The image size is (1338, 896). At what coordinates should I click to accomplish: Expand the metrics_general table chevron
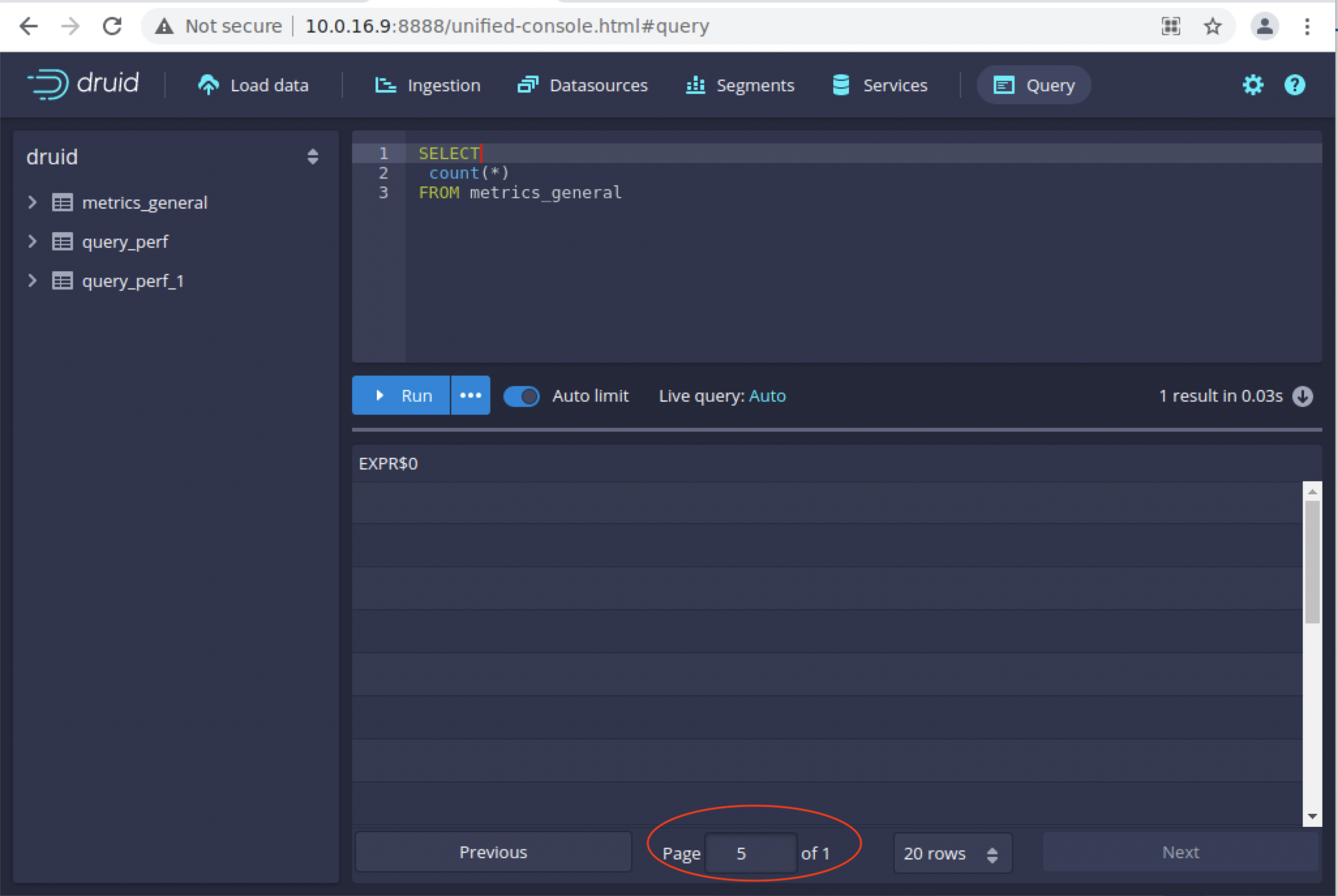(32, 202)
